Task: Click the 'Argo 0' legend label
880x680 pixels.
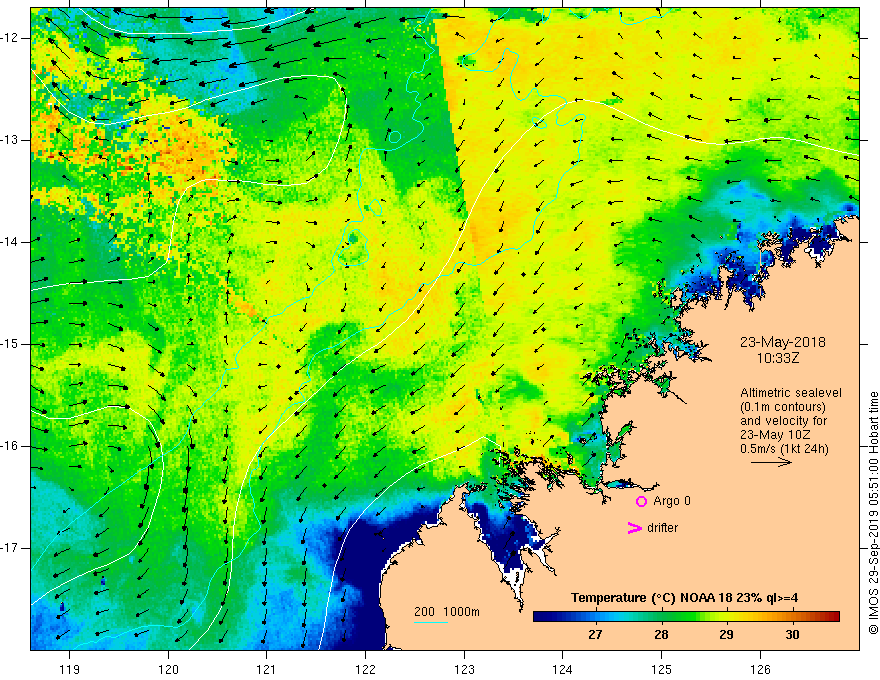Action: [x=672, y=501]
